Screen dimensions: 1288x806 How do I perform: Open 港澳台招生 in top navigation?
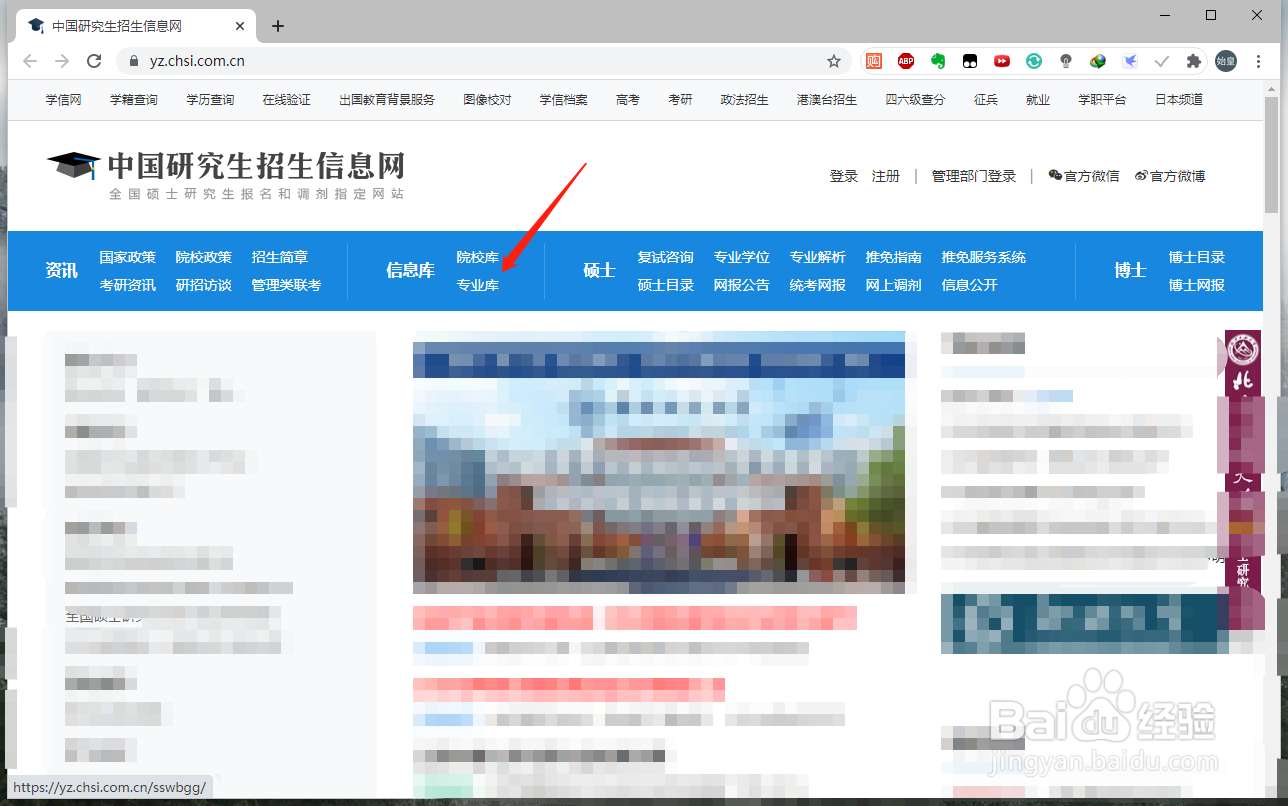coord(827,100)
